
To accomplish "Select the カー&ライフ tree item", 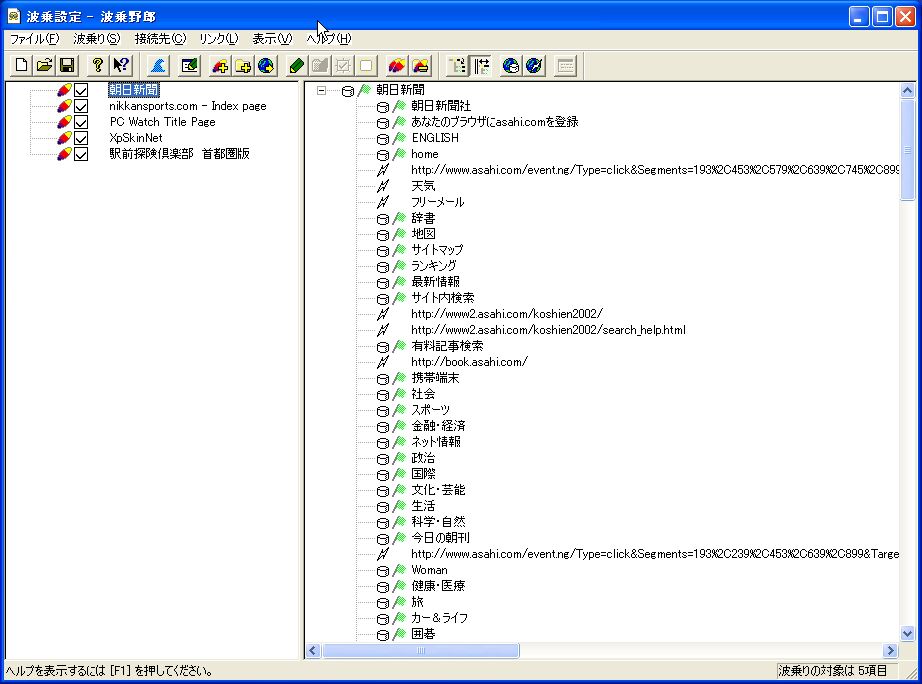I will pos(439,618).
